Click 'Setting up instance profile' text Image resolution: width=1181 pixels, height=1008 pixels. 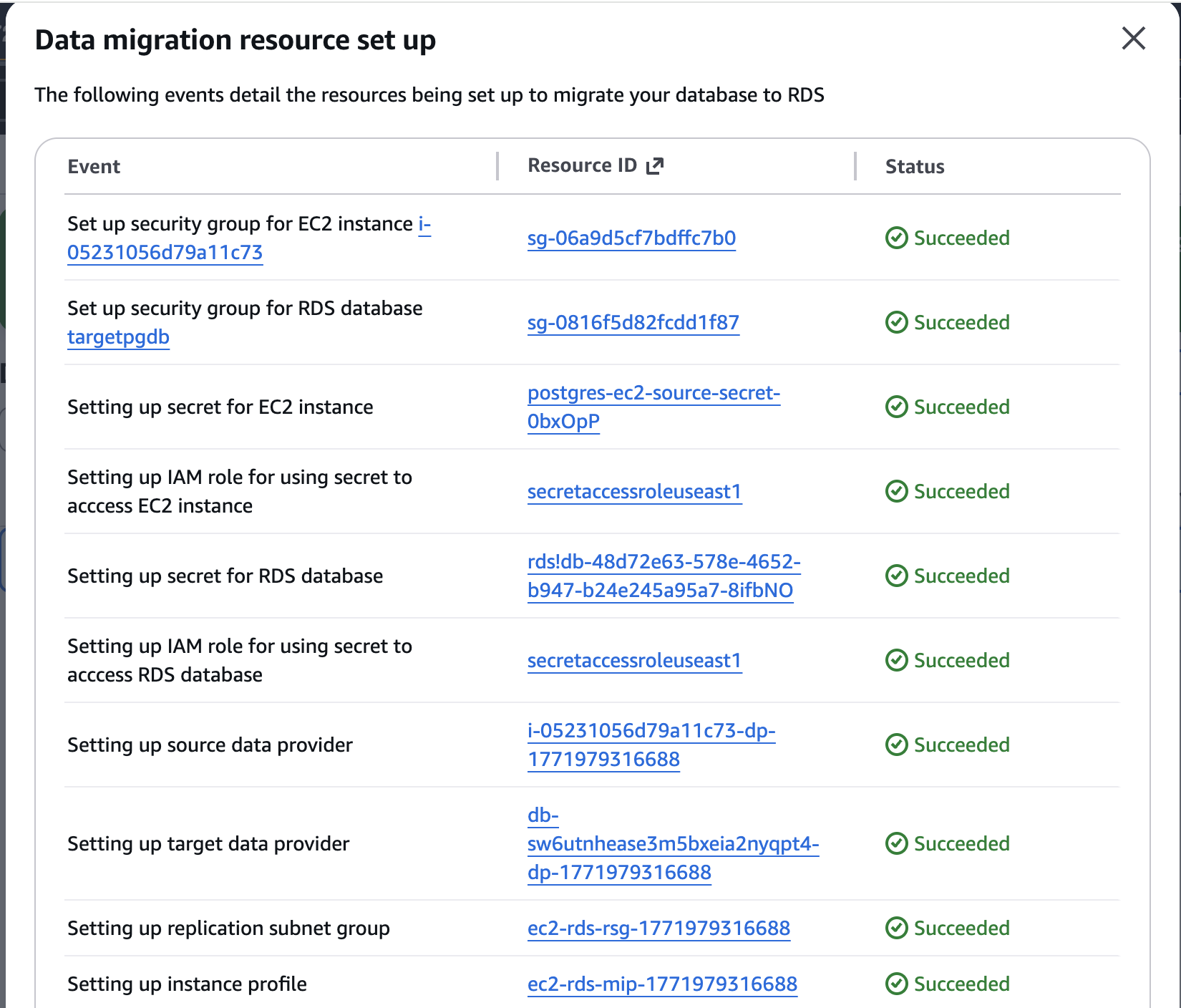coord(187,984)
